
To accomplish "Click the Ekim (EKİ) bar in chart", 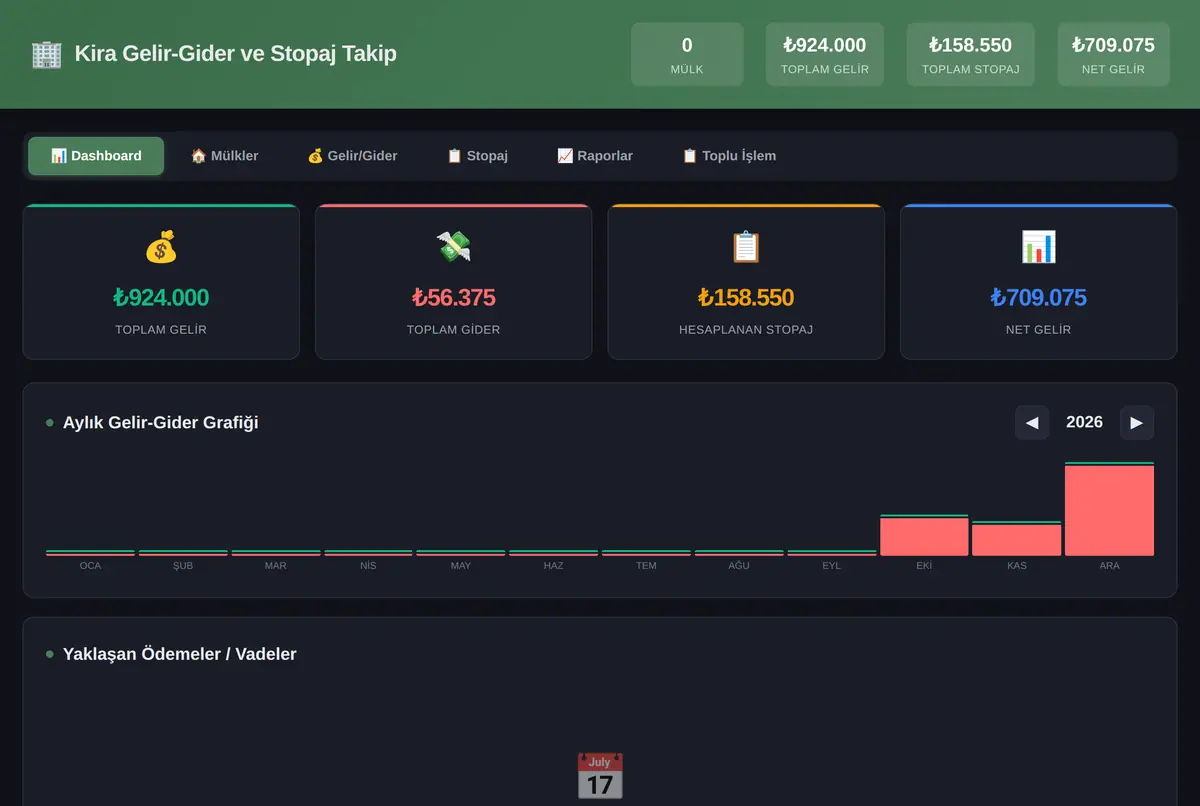I will pyautogui.click(x=924, y=535).
